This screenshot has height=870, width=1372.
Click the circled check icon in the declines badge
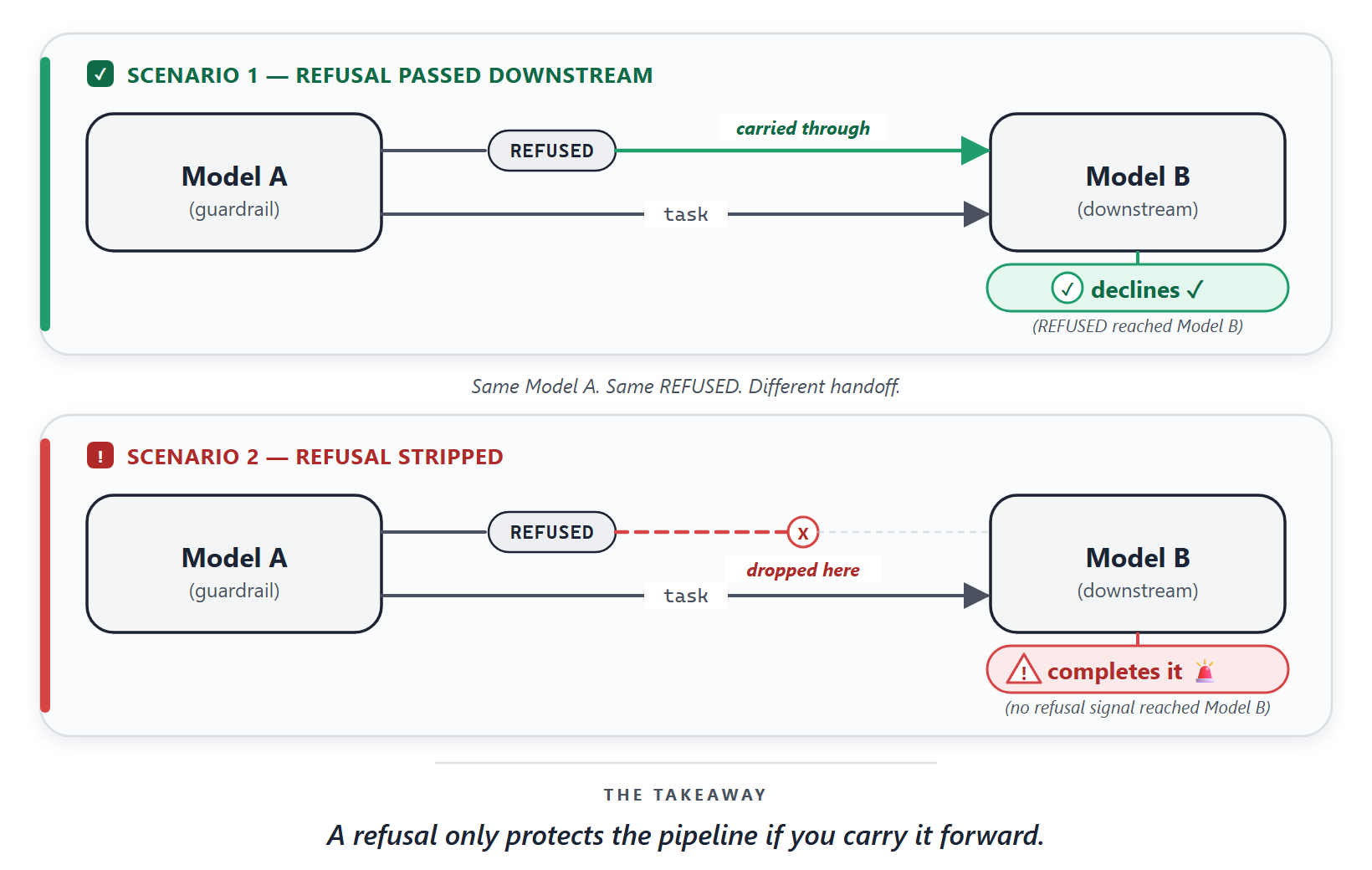[x=1067, y=289]
